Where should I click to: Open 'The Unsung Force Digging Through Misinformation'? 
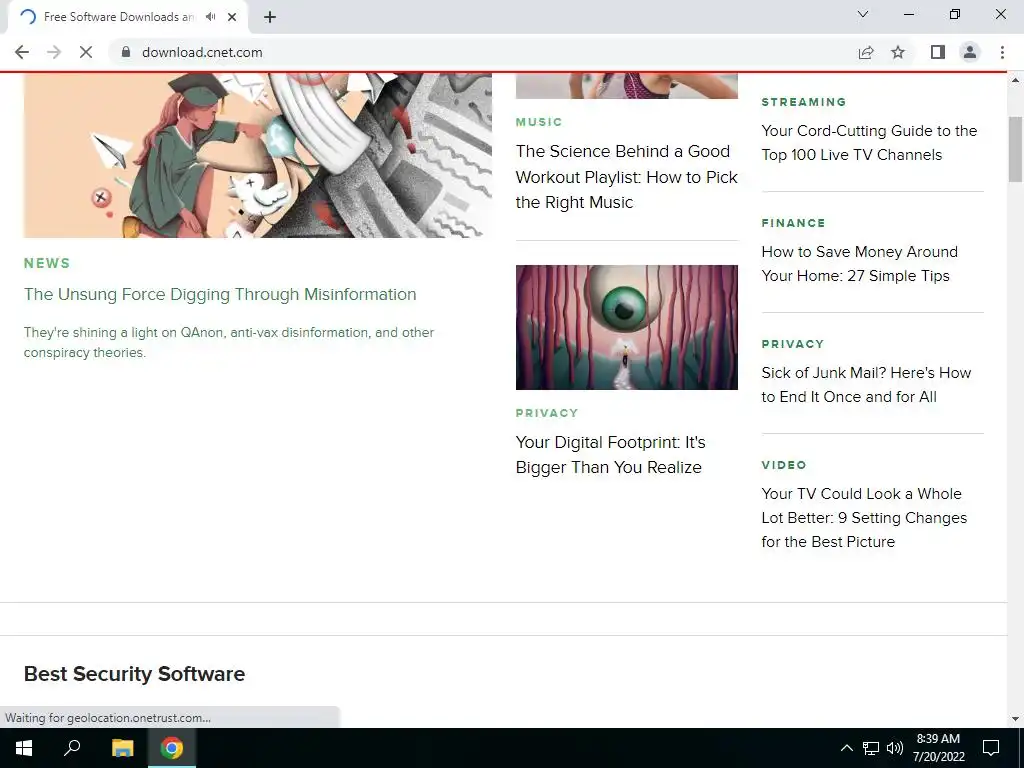[220, 295]
